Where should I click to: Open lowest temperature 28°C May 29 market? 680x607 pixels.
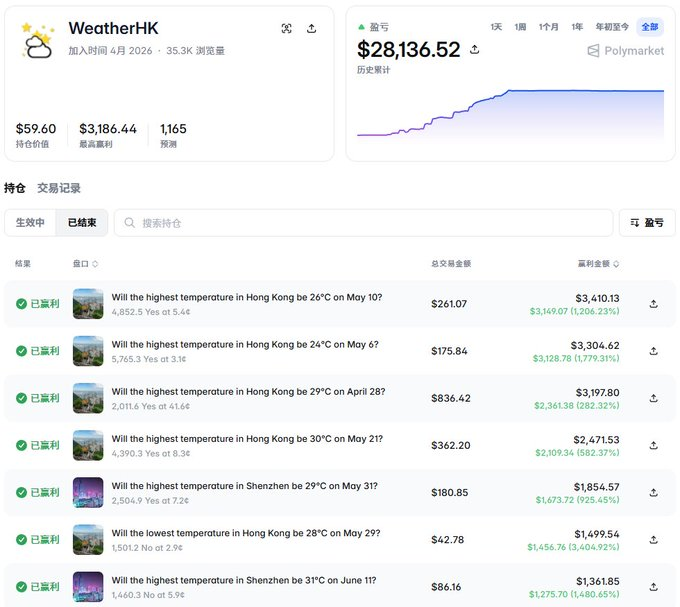[x=246, y=533]
